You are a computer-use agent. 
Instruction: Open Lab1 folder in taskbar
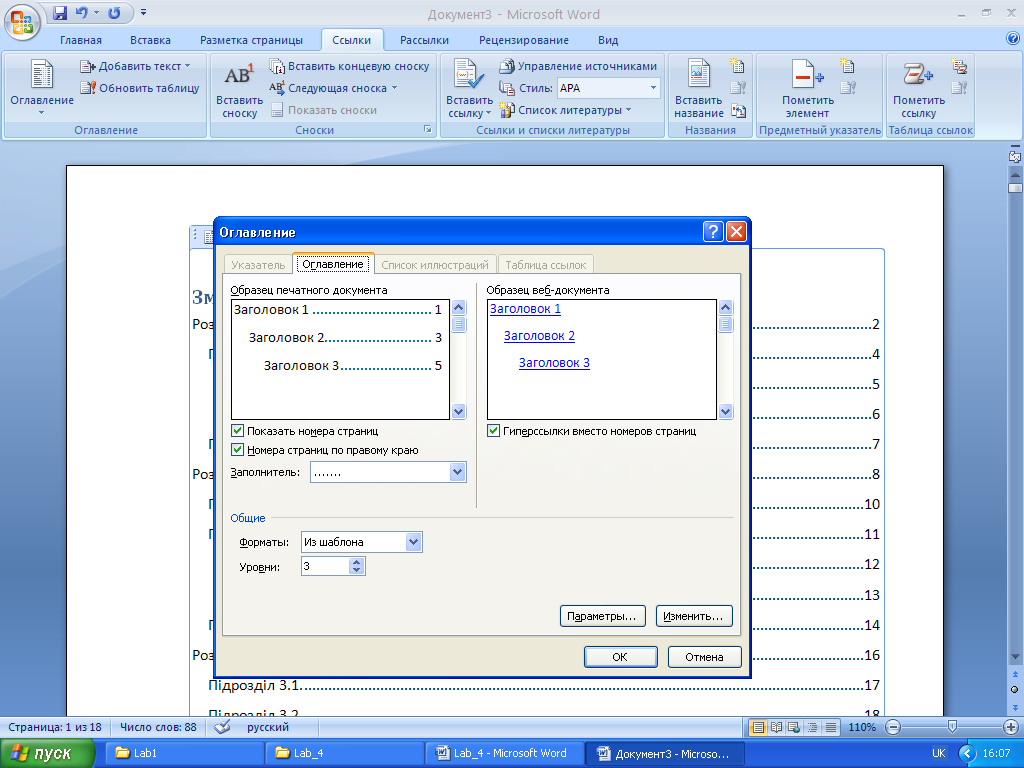tap(184, 754)
